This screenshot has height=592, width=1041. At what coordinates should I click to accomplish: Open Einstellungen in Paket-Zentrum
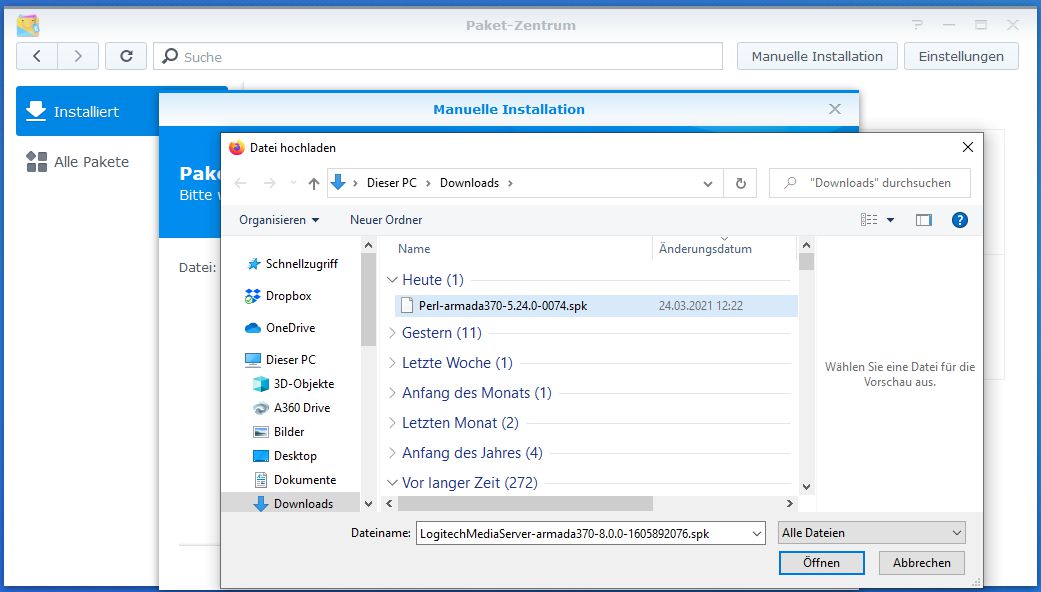[x=961, y=56]
